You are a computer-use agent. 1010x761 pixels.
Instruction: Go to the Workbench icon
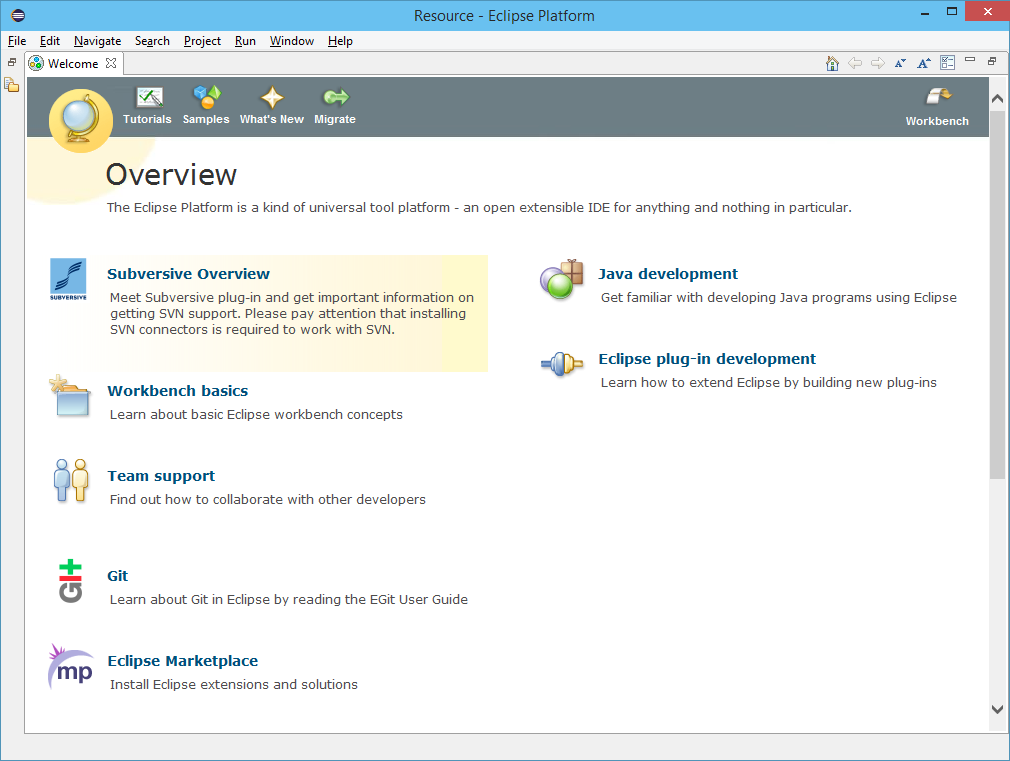[938, 97]
